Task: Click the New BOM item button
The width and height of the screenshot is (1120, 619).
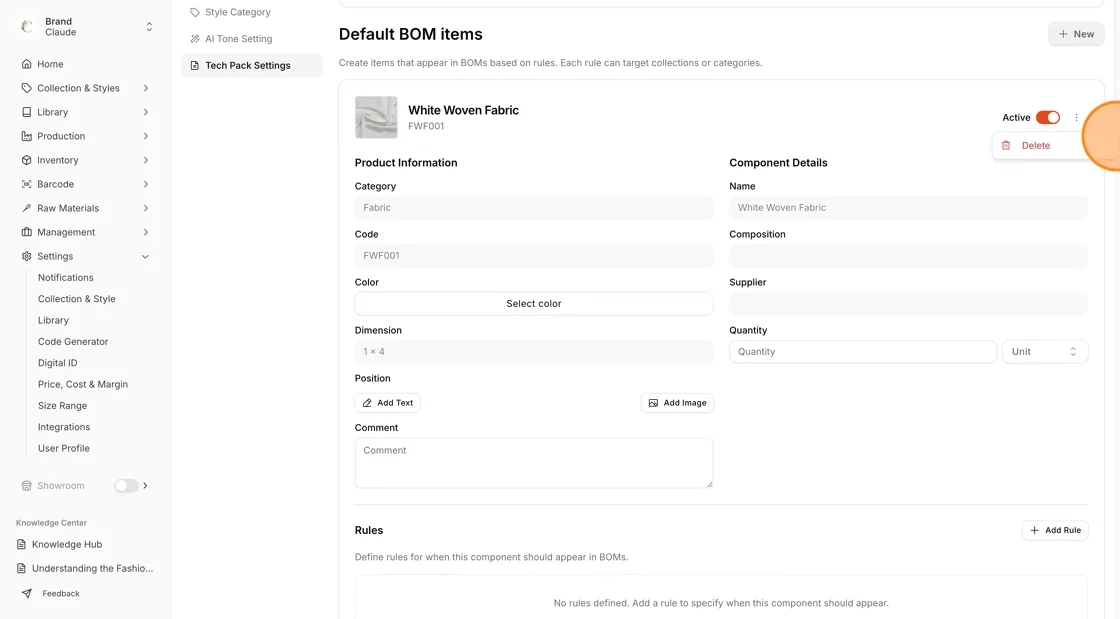Action: tap(1076, 34)
